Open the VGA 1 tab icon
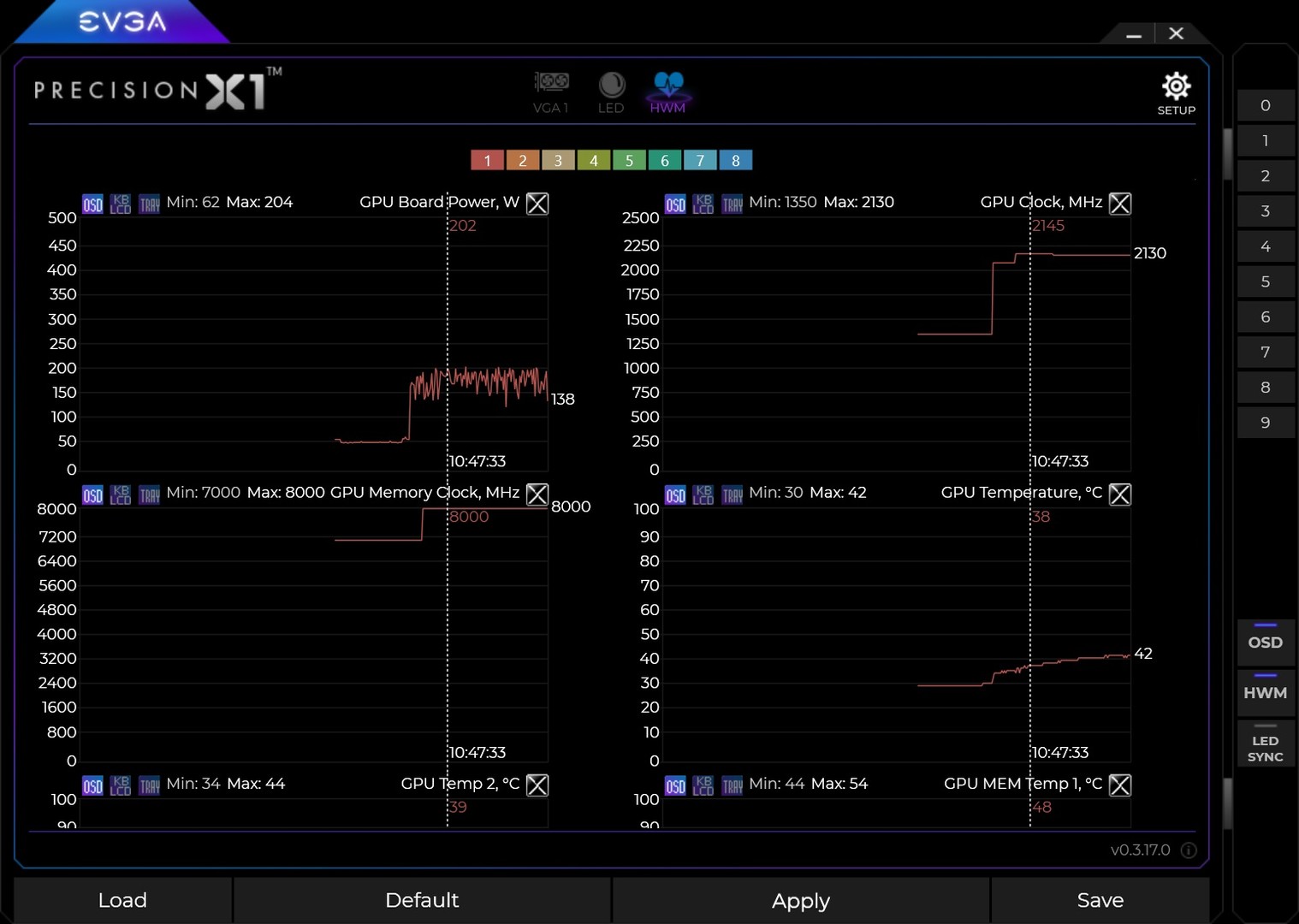 (x=551, y=90)
